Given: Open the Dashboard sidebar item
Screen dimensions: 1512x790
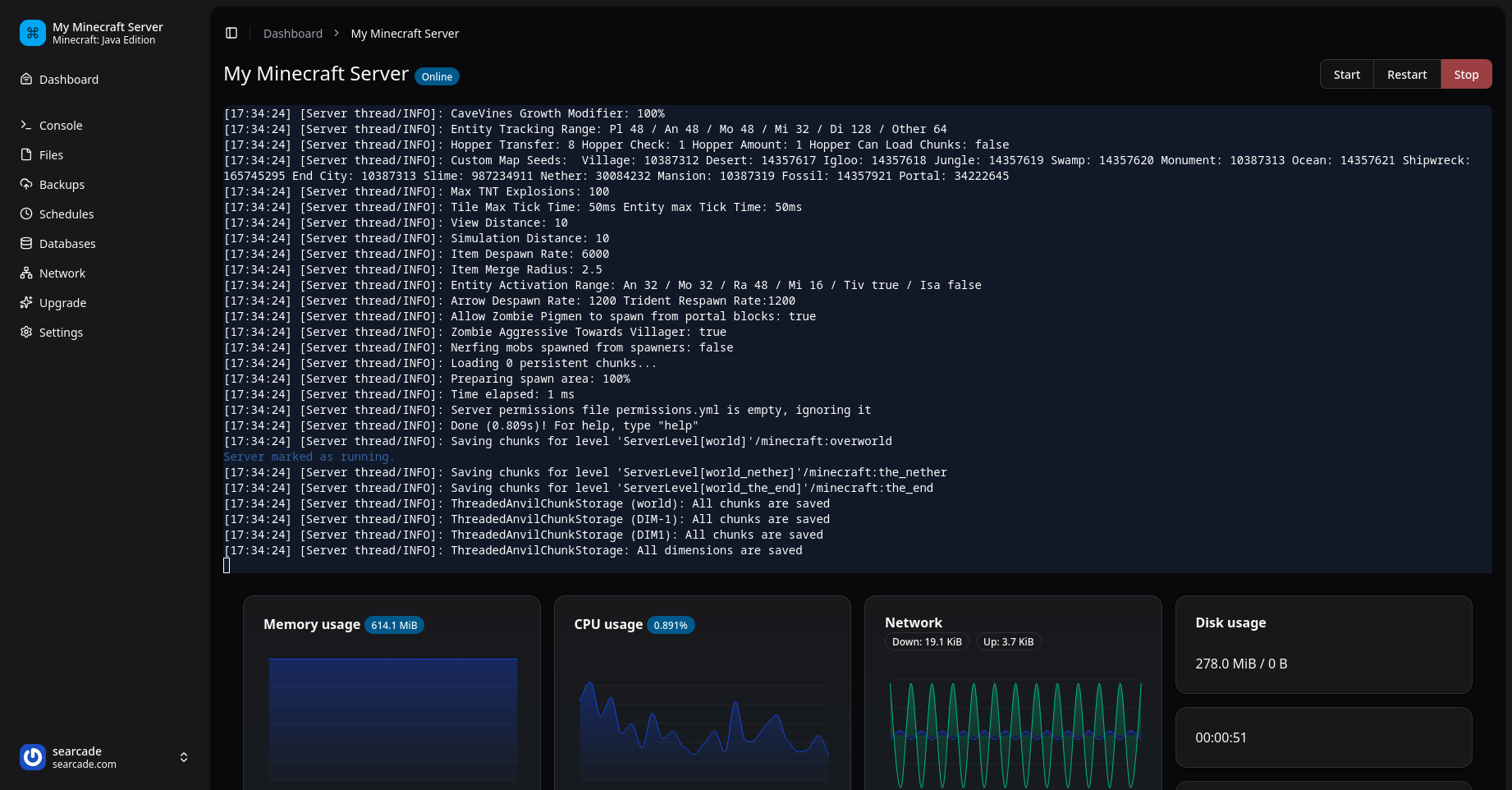Looking at the screenshot, I should [105, 79].
